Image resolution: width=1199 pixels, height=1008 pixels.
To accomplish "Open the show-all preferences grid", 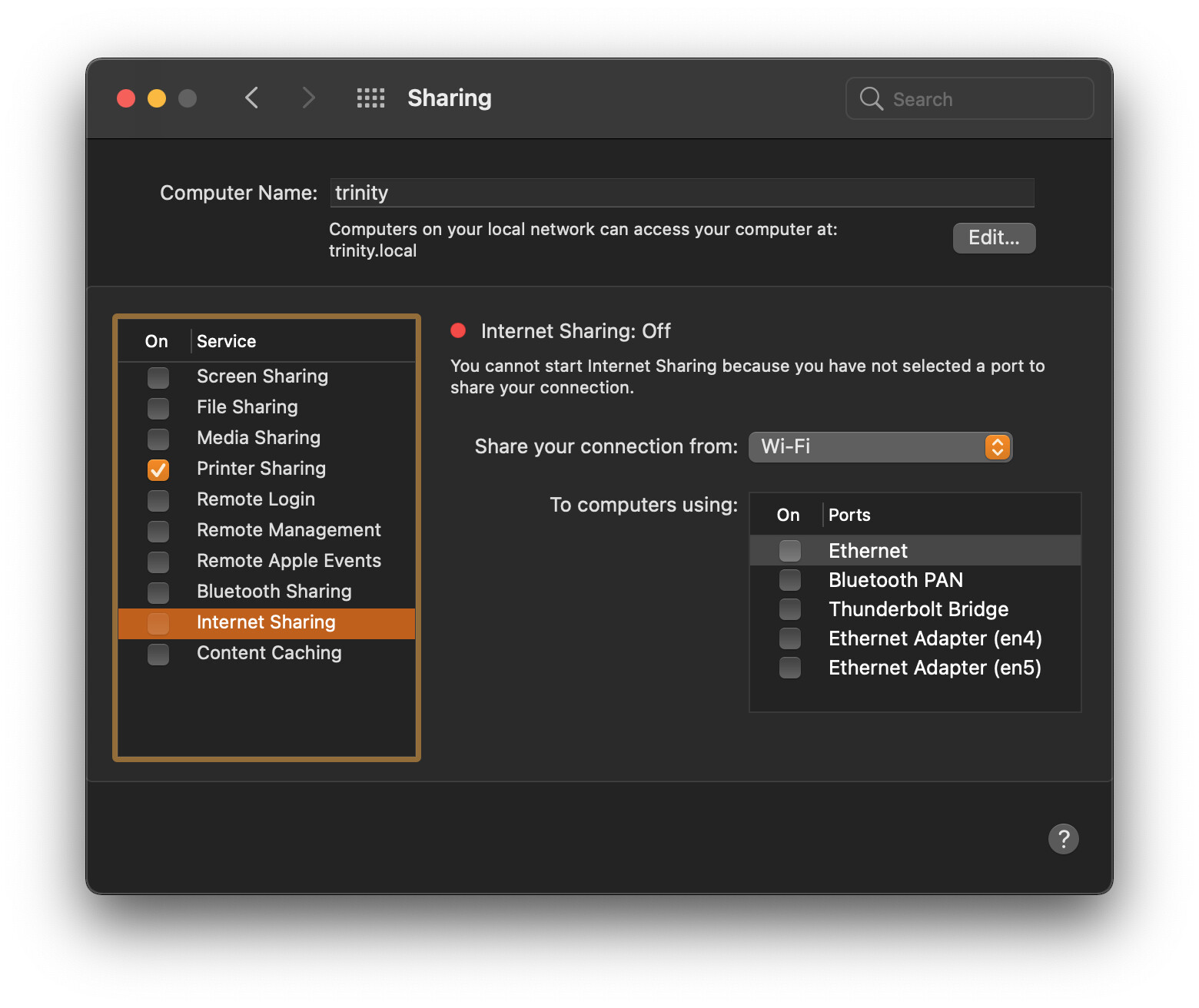I will [370, 98].
